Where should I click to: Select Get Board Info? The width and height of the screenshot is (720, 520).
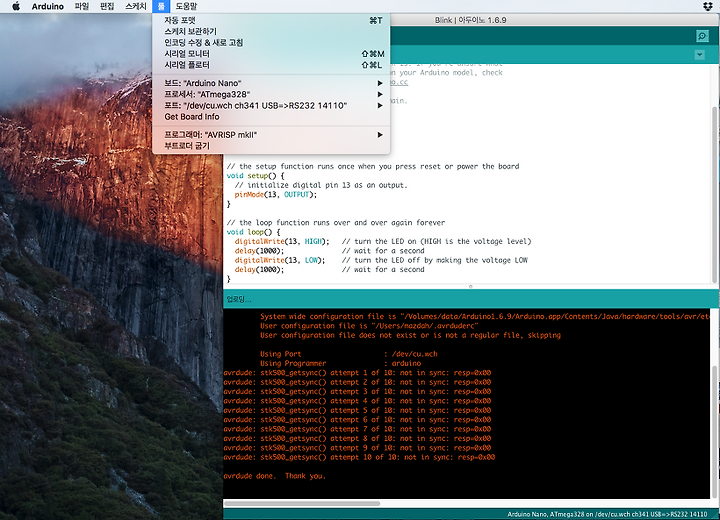coord(271,117)
